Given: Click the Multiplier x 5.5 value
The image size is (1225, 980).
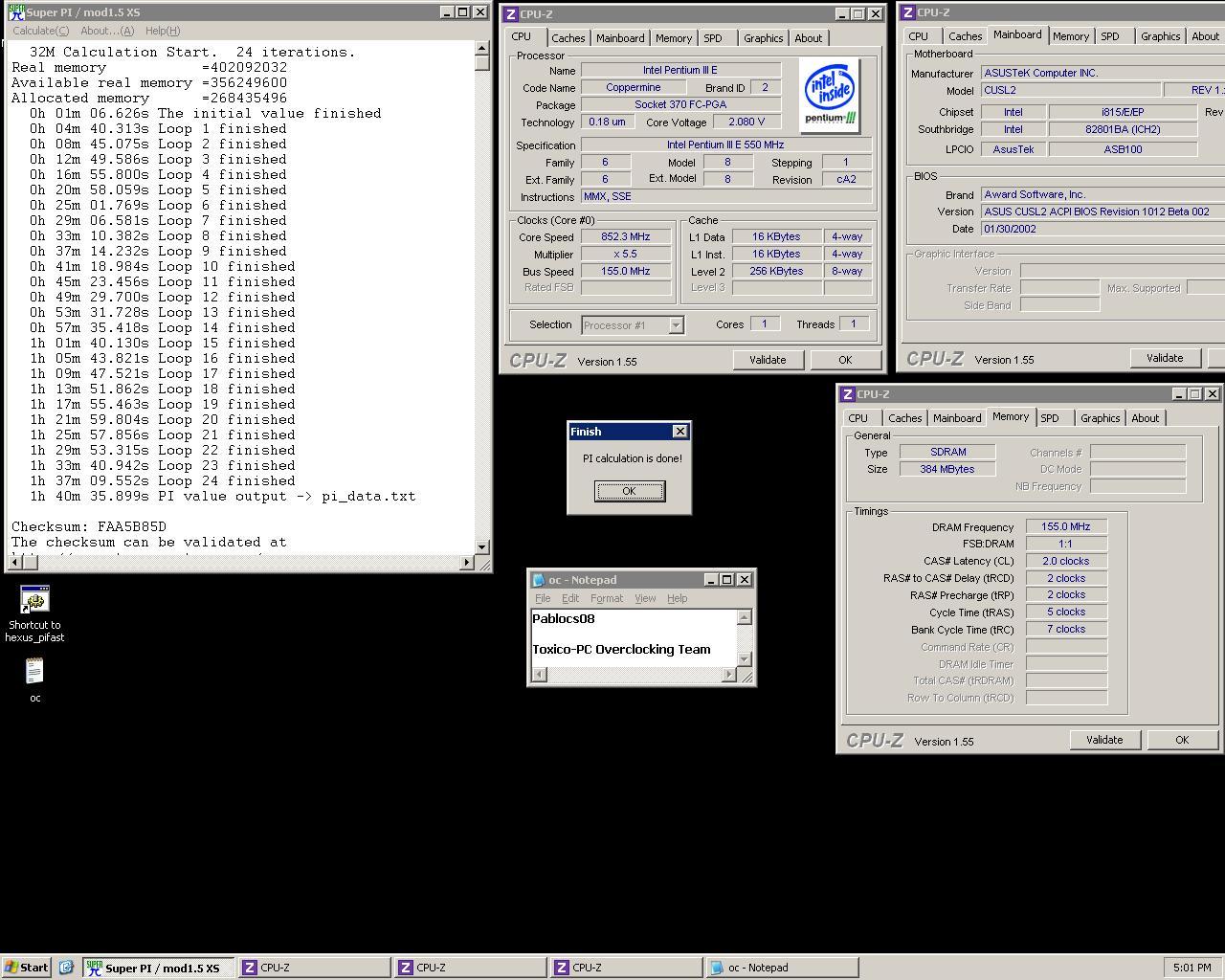Looking at the screenshot, I should click(x=625, y=255).
